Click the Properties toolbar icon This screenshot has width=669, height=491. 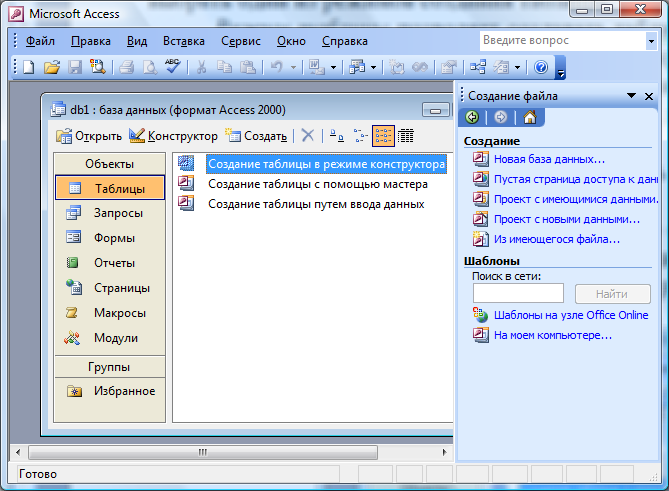(x=448, y=67)
